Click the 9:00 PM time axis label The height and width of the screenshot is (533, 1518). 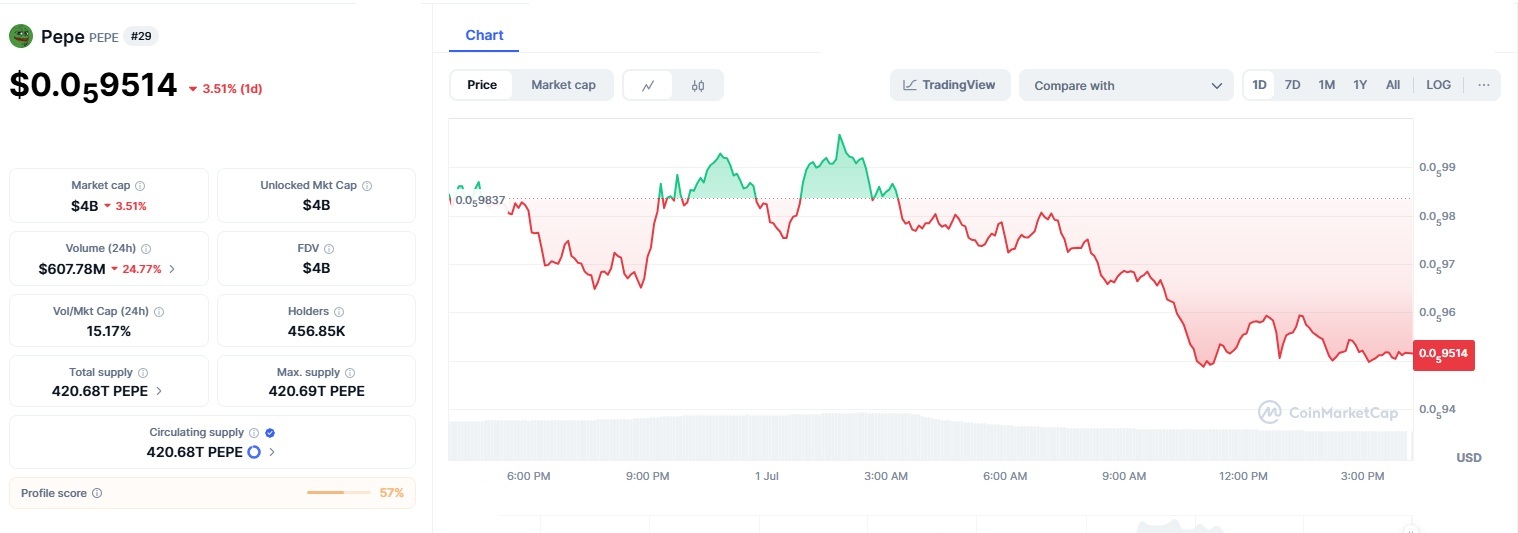pyautogui.click(x=647, y=476)
